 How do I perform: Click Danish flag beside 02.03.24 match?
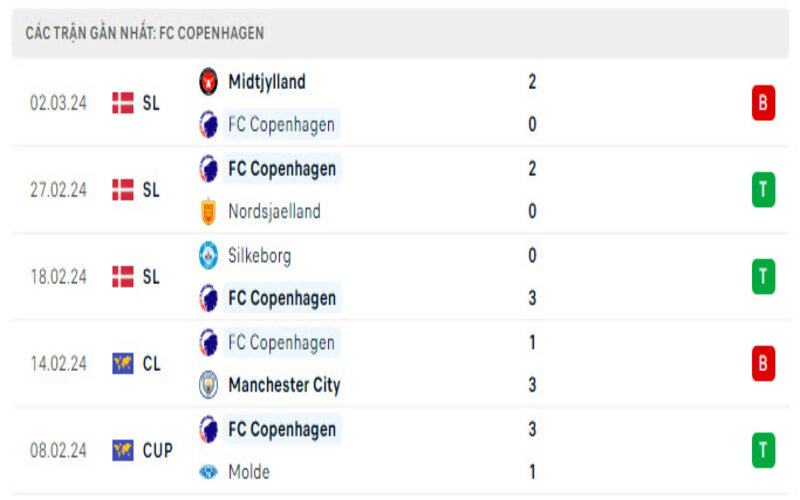pyautogui.click(x=122, y=103)
